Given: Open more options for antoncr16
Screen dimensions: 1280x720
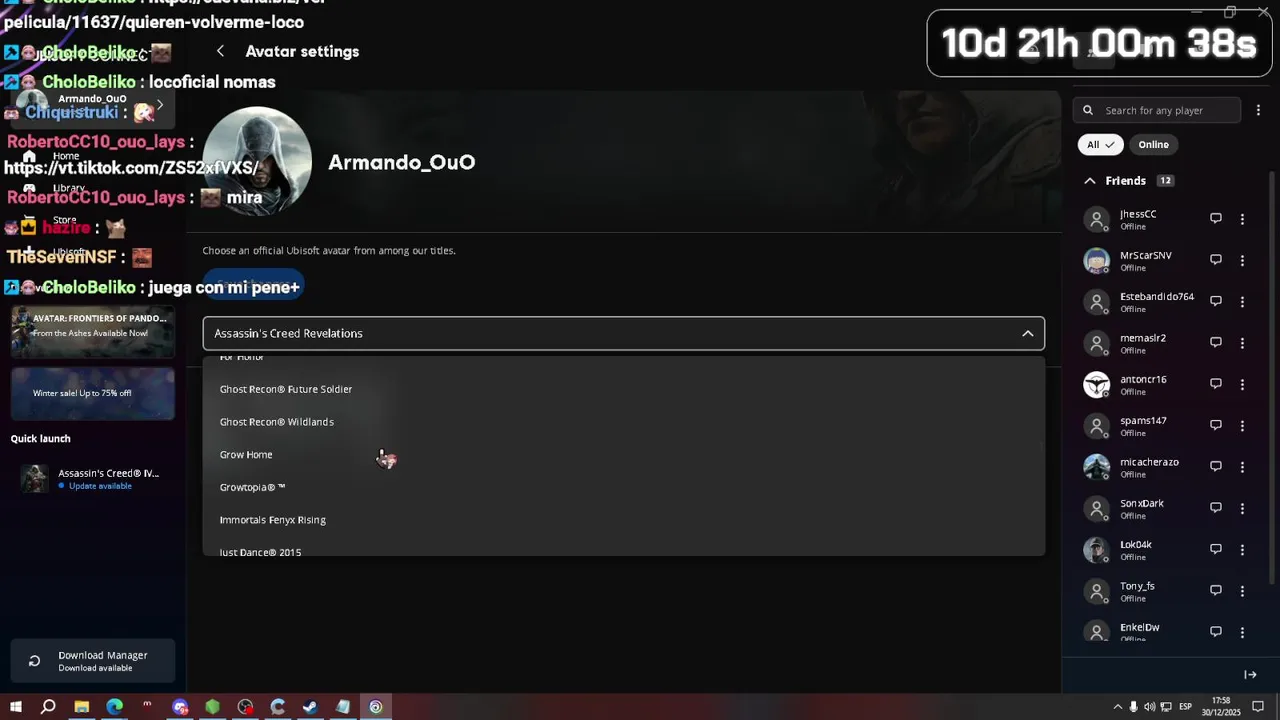Looking at the screenshot, I should pyautogui.click(x=1242, y=384).
